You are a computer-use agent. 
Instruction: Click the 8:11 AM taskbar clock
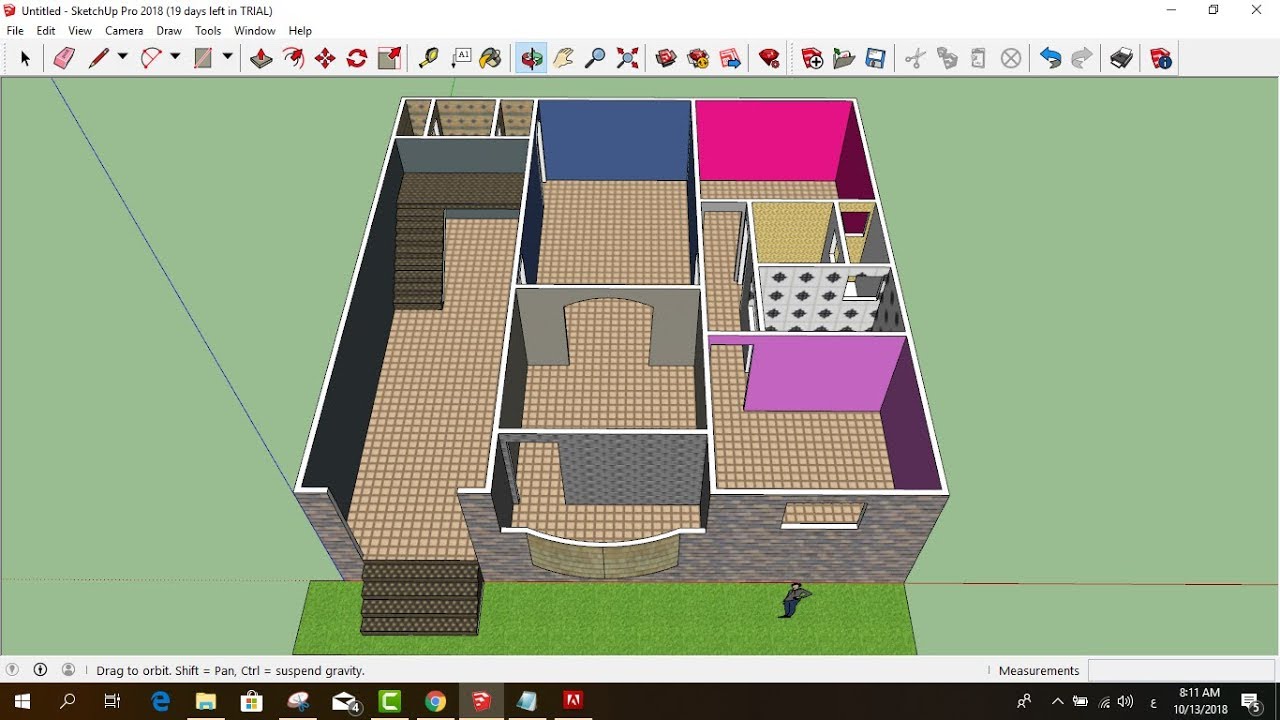(x=1200, y=692)
